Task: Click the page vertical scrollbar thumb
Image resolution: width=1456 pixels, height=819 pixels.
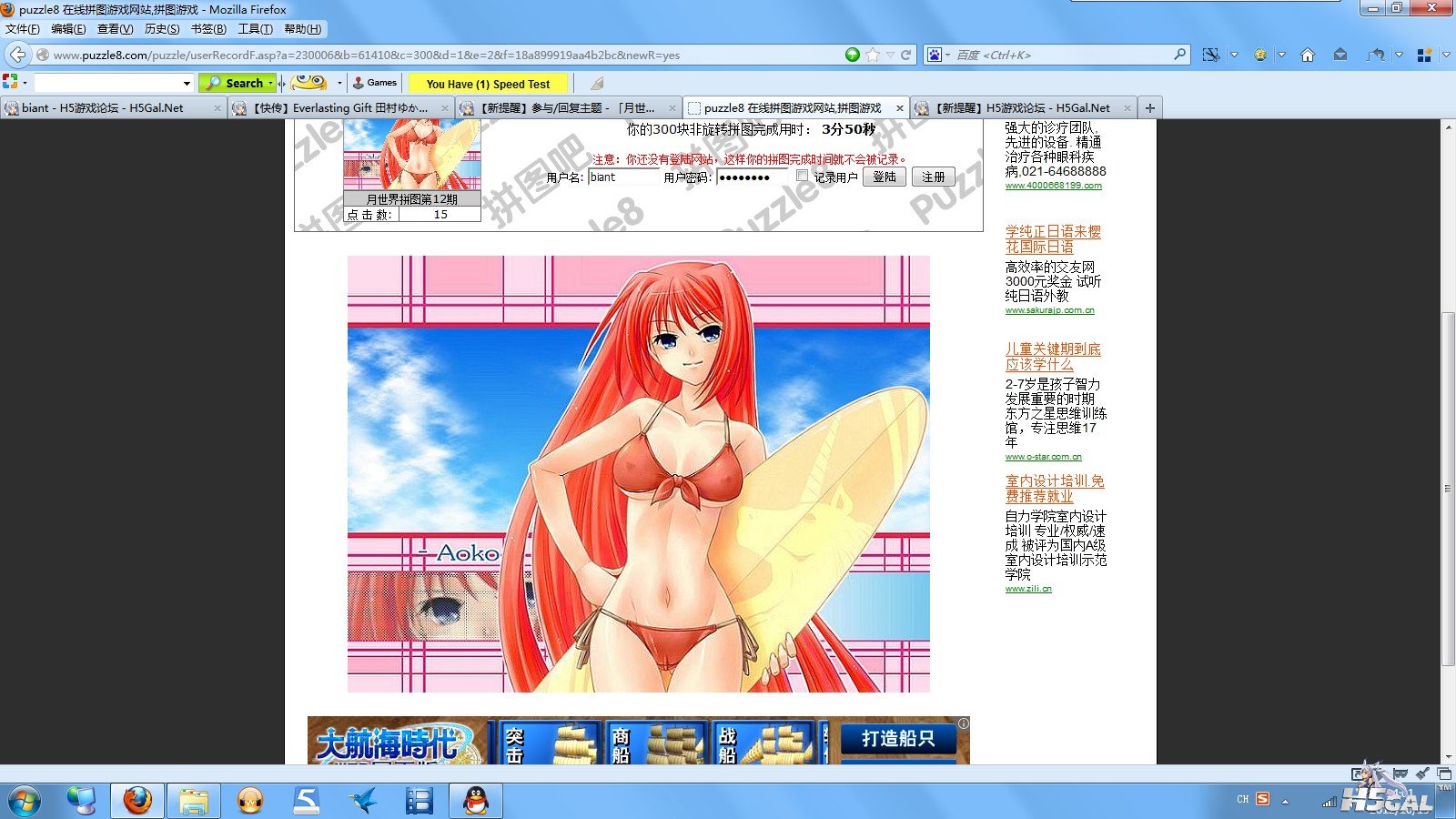Action: (x=1448, y=487)
